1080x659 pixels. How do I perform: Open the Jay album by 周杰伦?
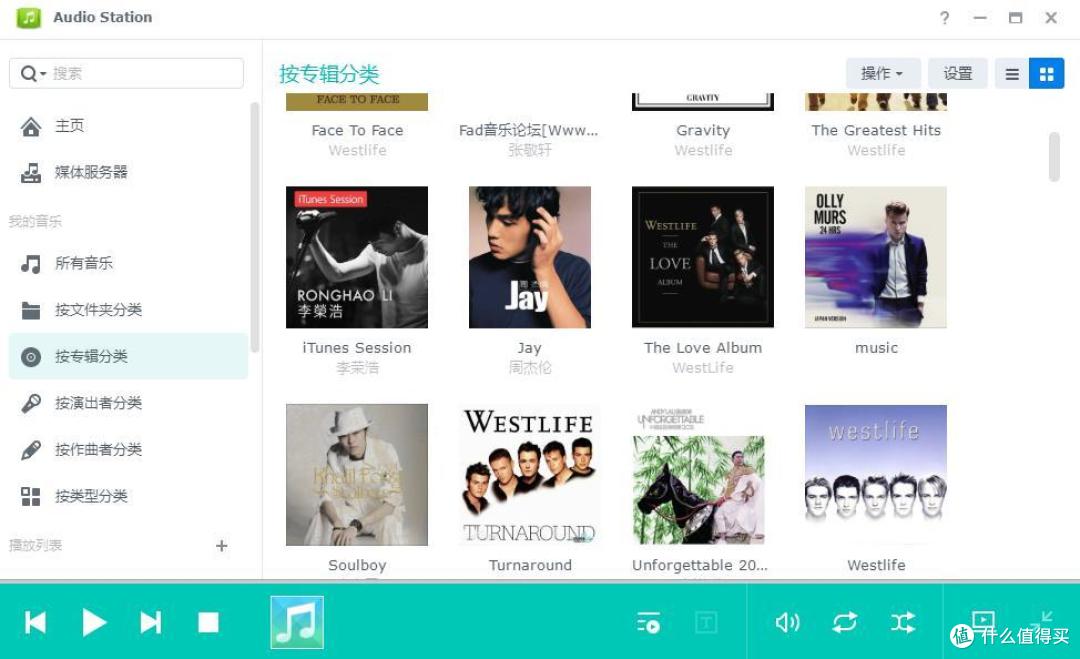(529, 257)
